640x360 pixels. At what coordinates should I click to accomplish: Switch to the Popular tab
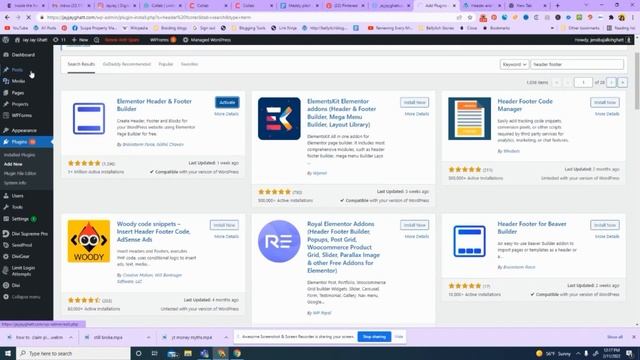tap(166, 64)
